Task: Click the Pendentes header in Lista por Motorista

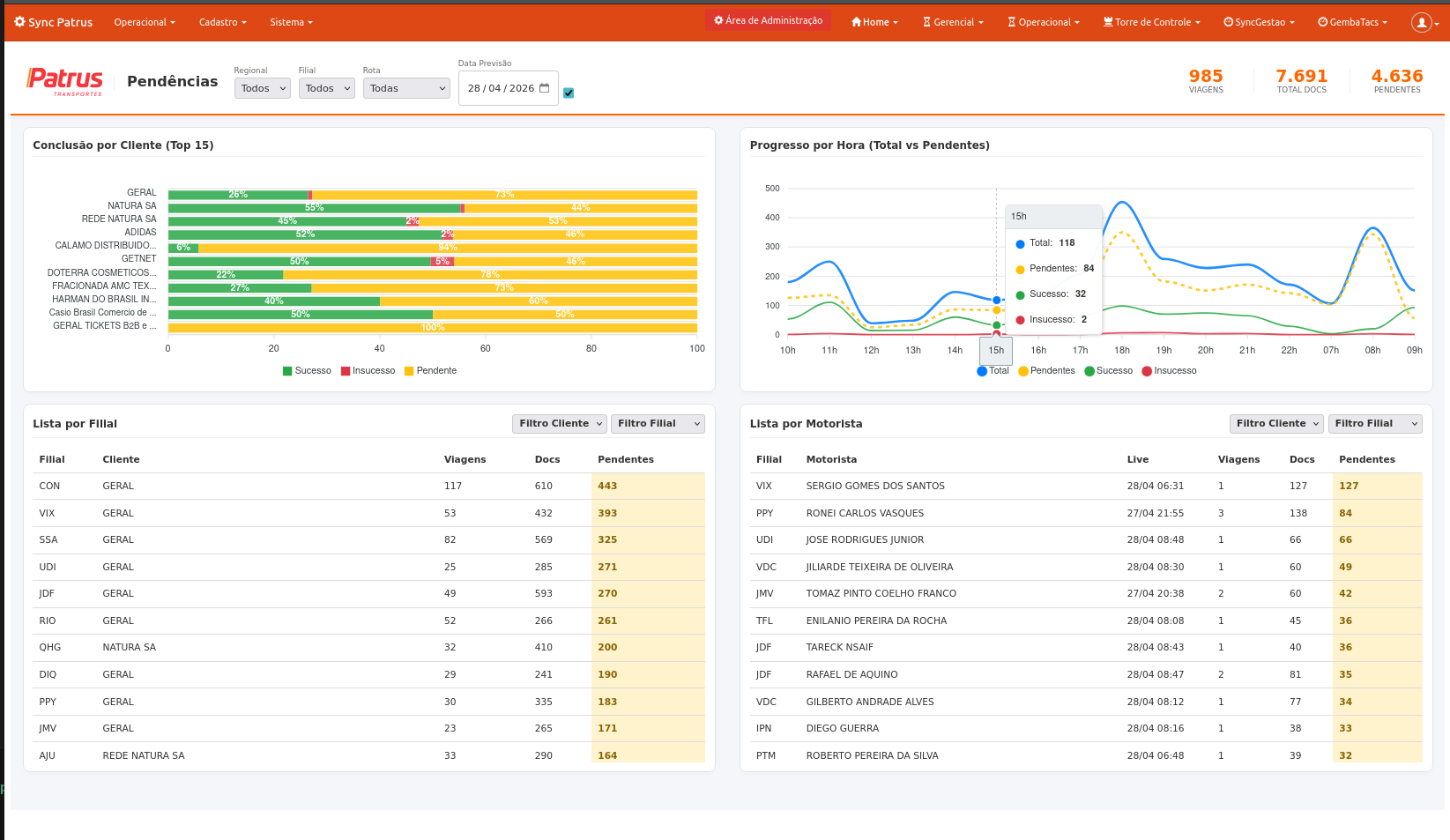Action: [1367, 460]
